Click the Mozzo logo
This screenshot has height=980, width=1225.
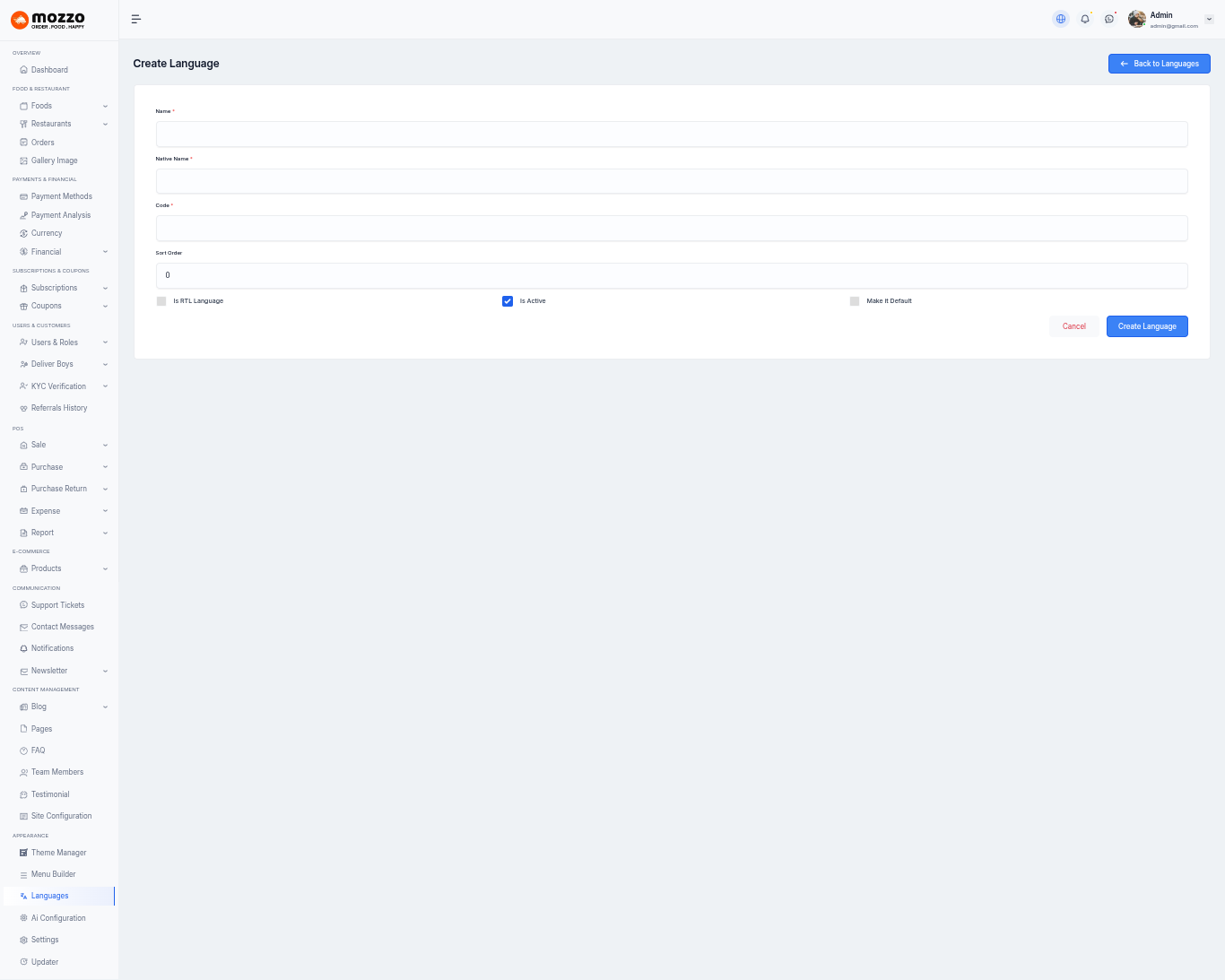pos(48,20)
